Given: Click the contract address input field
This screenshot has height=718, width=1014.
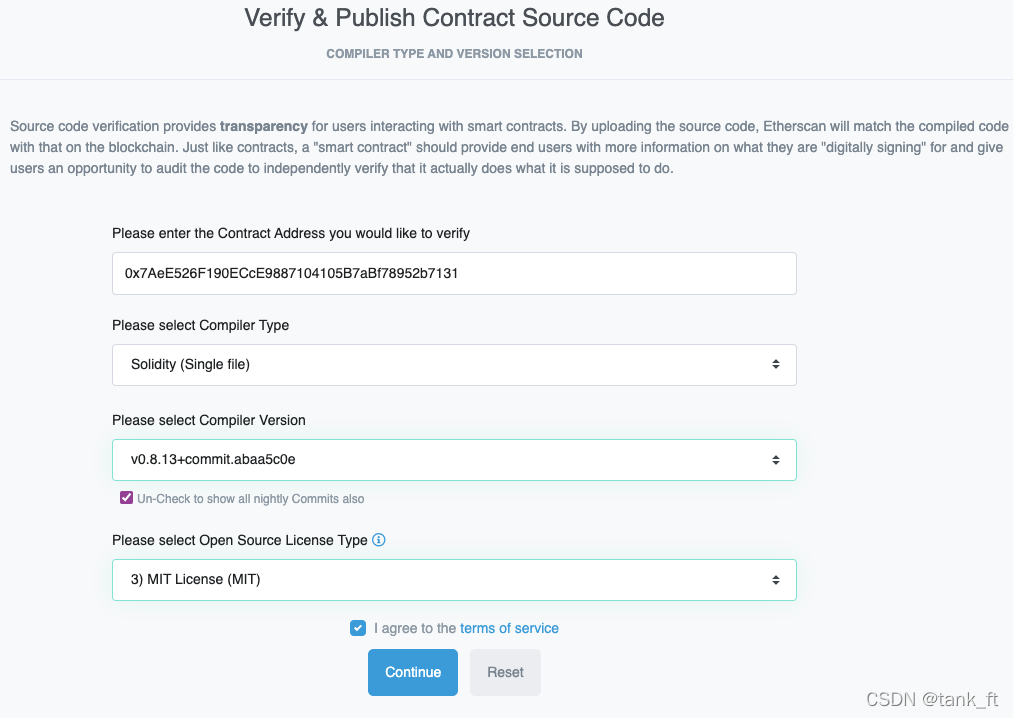Looking at the screenshot, I should [454, 273].
